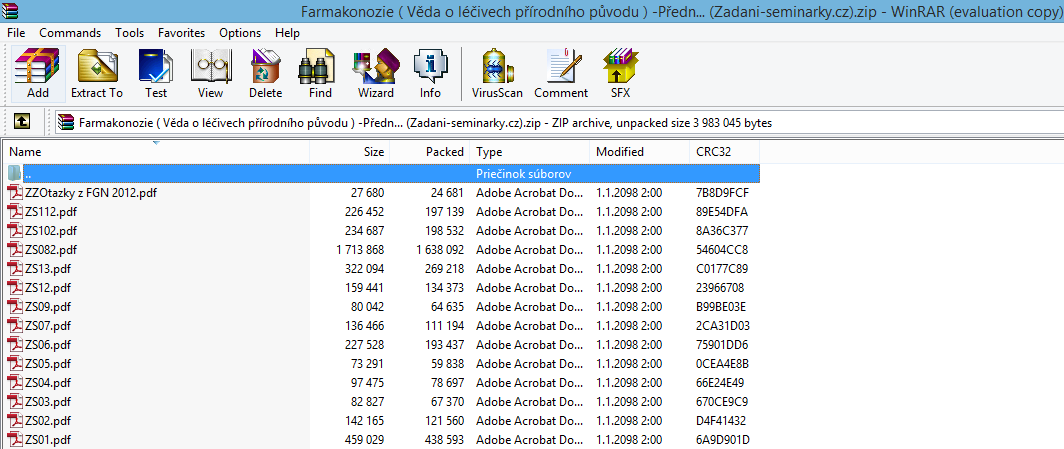The image size is (1064, 449).
Task: Open the Comment tool
Action: [x=561, y=73]
